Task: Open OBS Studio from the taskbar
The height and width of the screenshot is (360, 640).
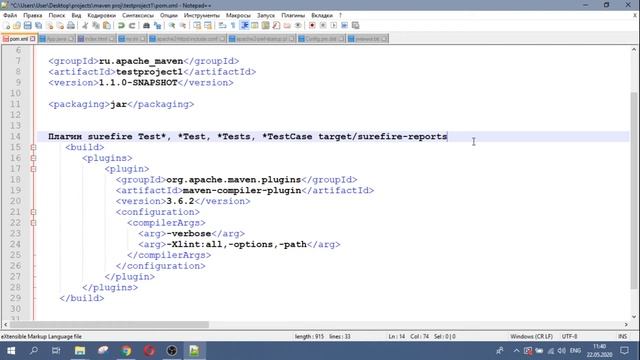Action: [172, 351]
